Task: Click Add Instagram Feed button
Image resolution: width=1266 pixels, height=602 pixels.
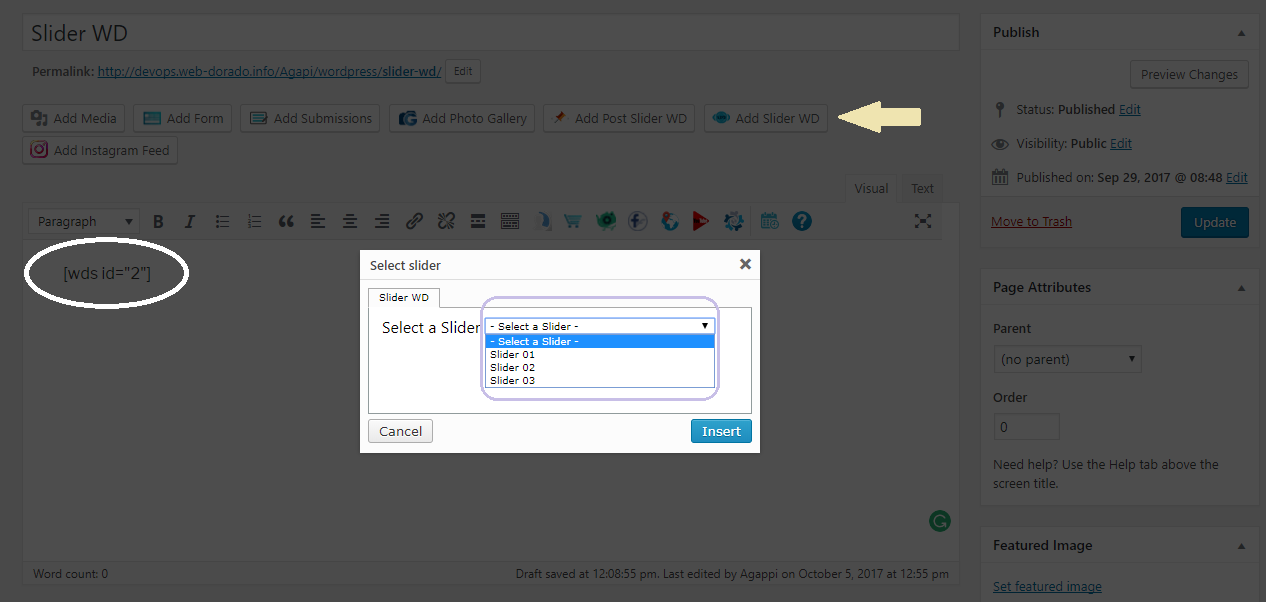Action: click(100, 150)
